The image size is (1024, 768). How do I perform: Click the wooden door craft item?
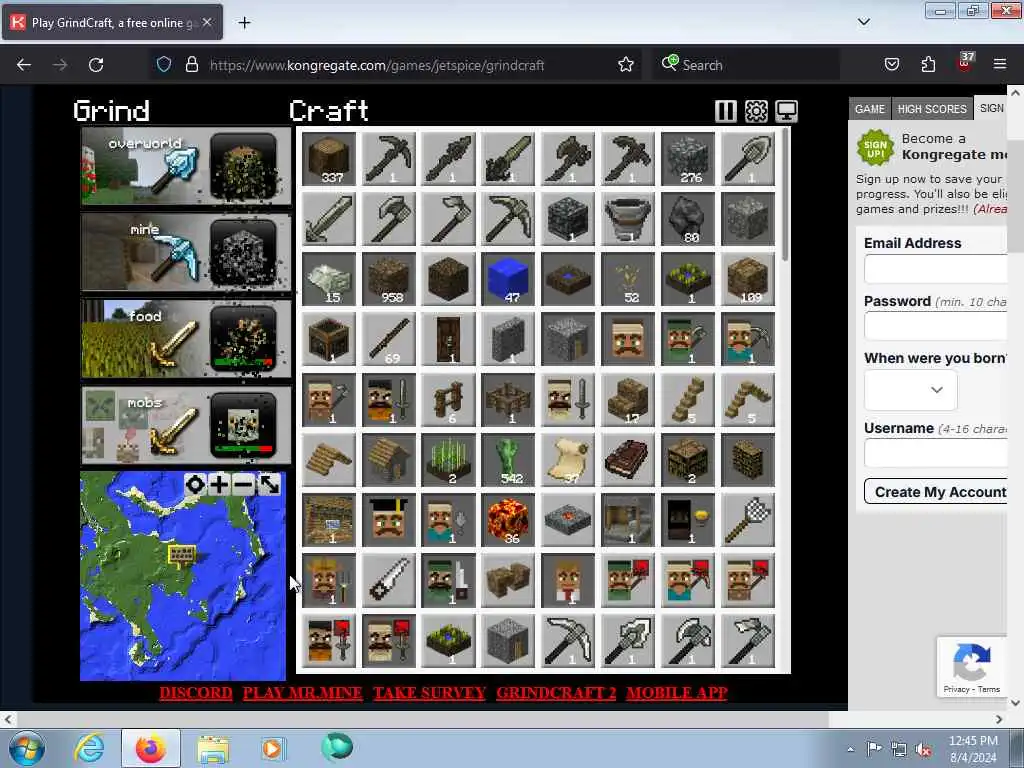449,339
